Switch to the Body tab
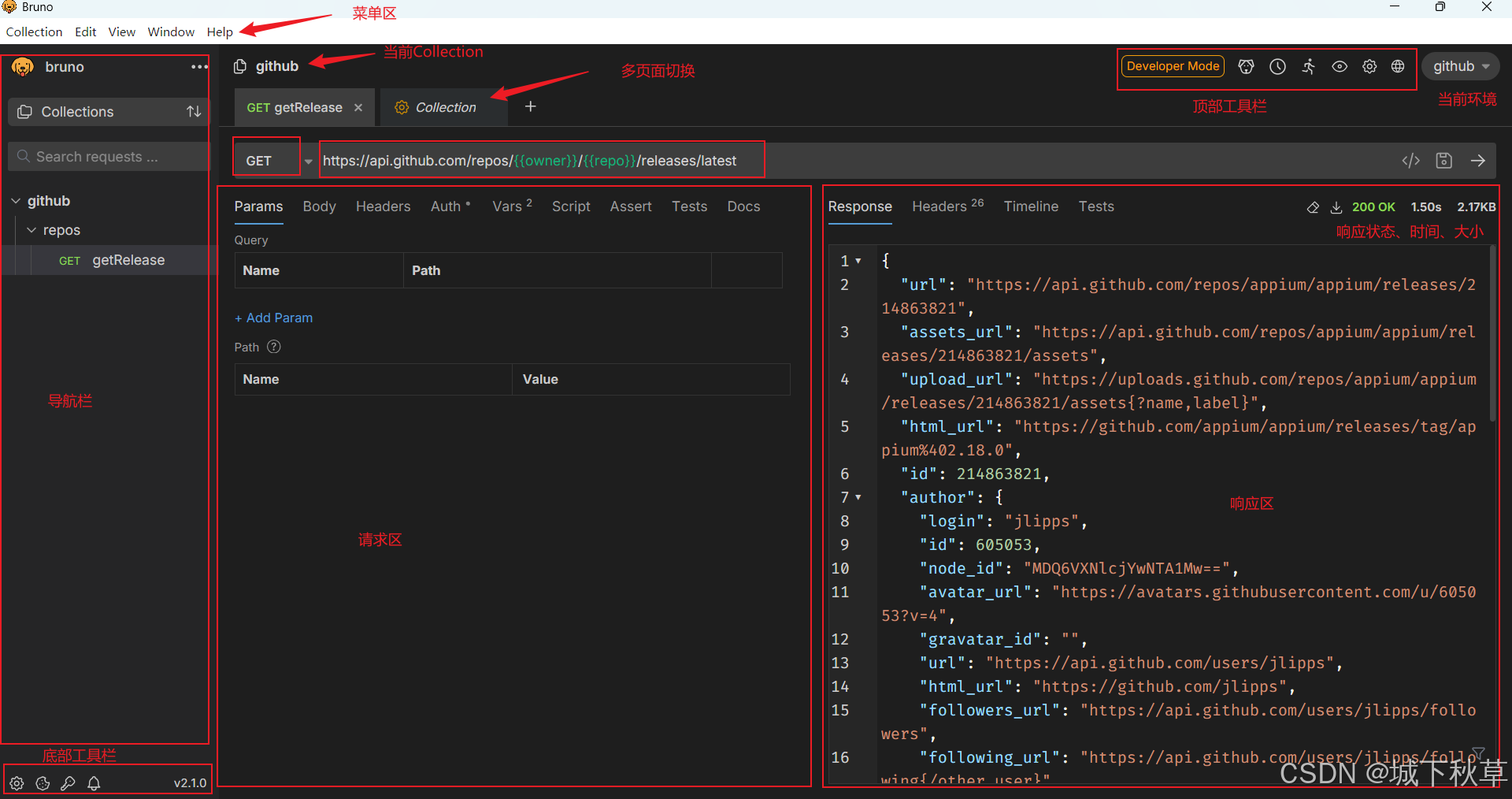The image size is (1512, 799). pos(319,206)
